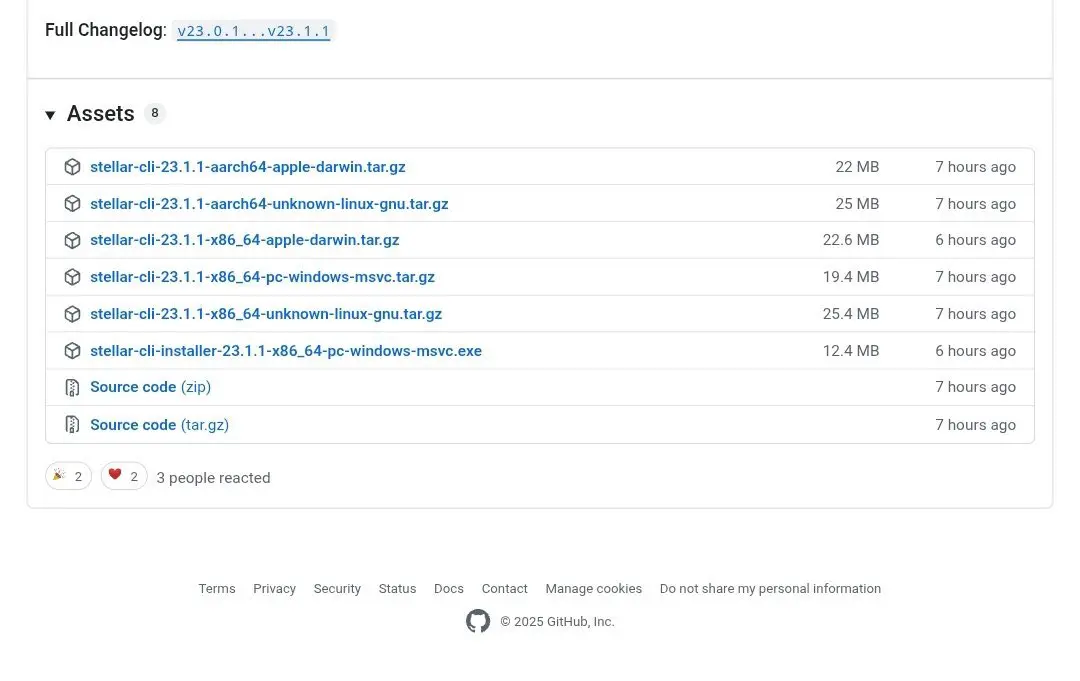Download stellar-cli-23.1.1-aarch64-apple-darwin.tar.gz
1080x681 pixels.
(247, 167)
